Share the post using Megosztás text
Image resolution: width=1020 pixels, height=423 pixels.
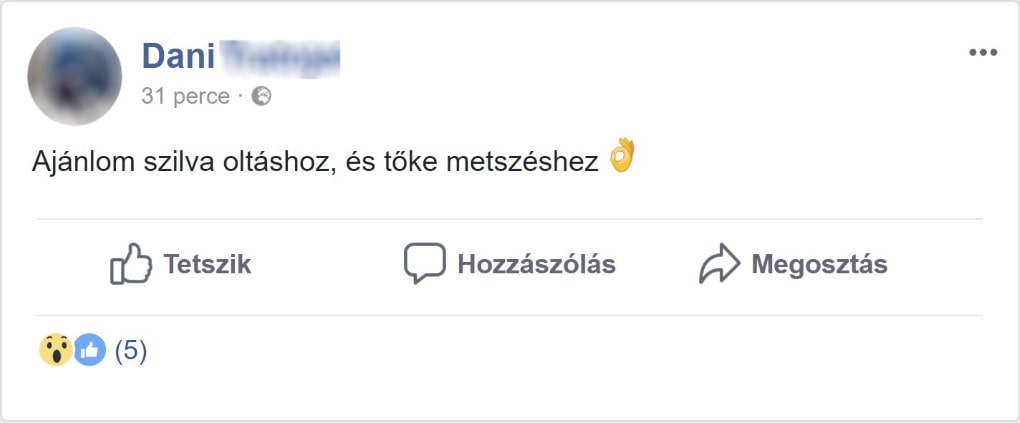pyautogui.click(x=819, y=265)
